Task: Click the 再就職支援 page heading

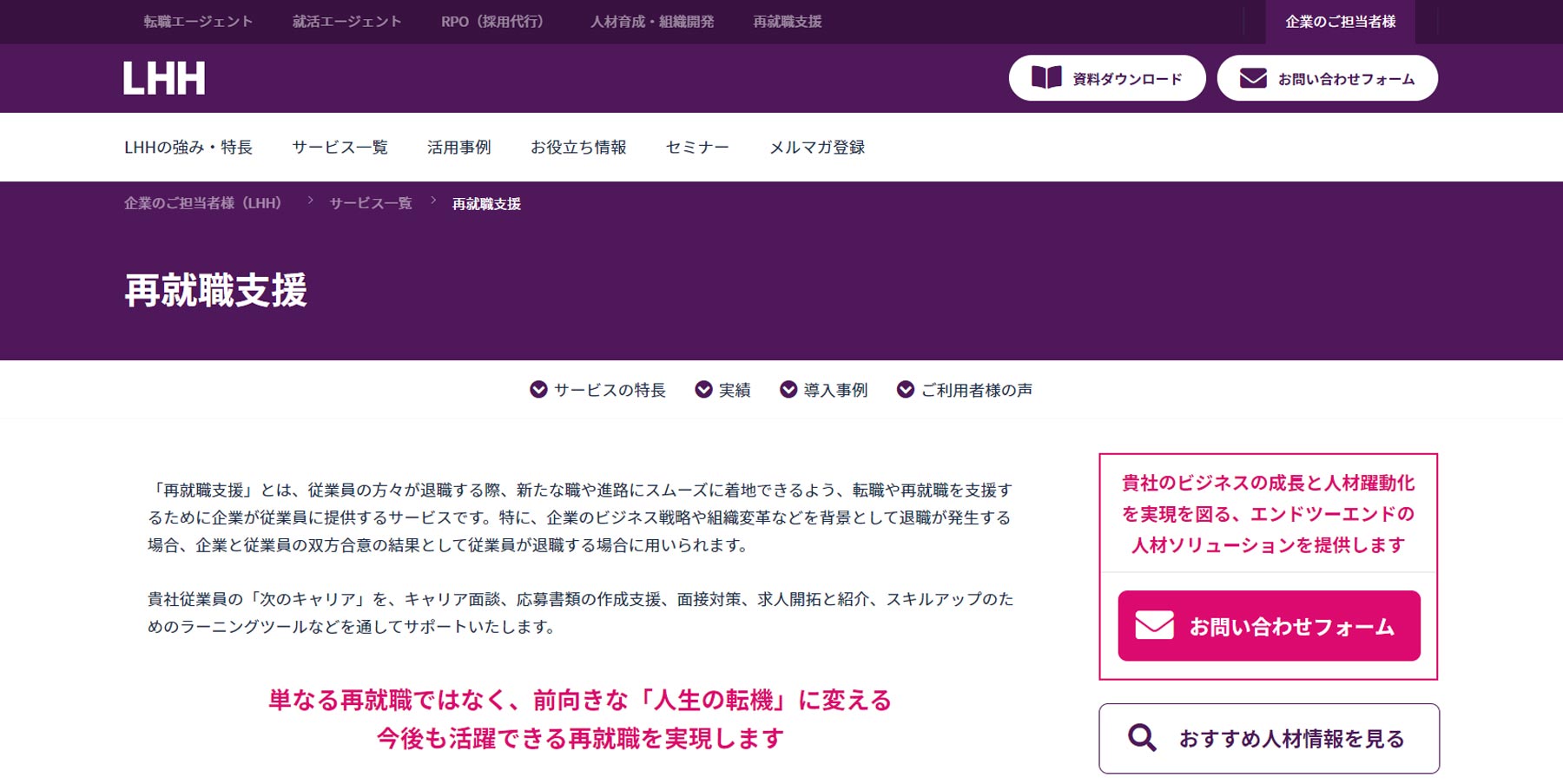Action: pos(215,290)
